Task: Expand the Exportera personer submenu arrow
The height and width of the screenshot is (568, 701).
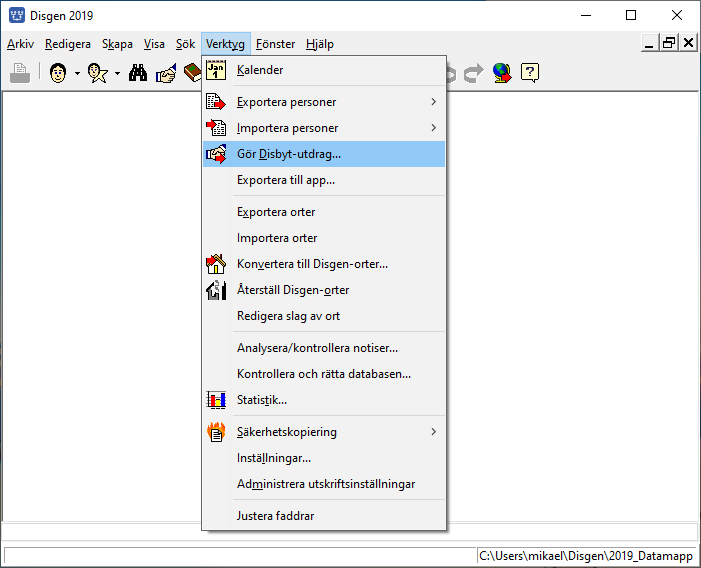Action: tap(433, 102)
